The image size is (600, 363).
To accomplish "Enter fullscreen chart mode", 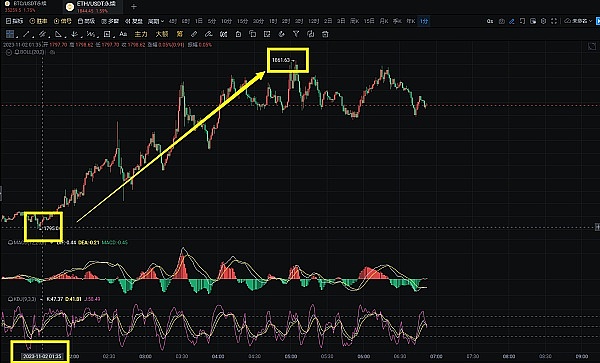I will [554, 21].
